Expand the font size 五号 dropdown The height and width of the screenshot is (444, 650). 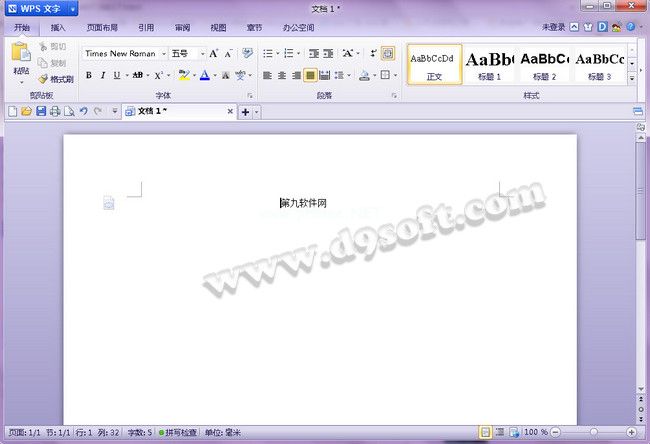tap(199, 53)
